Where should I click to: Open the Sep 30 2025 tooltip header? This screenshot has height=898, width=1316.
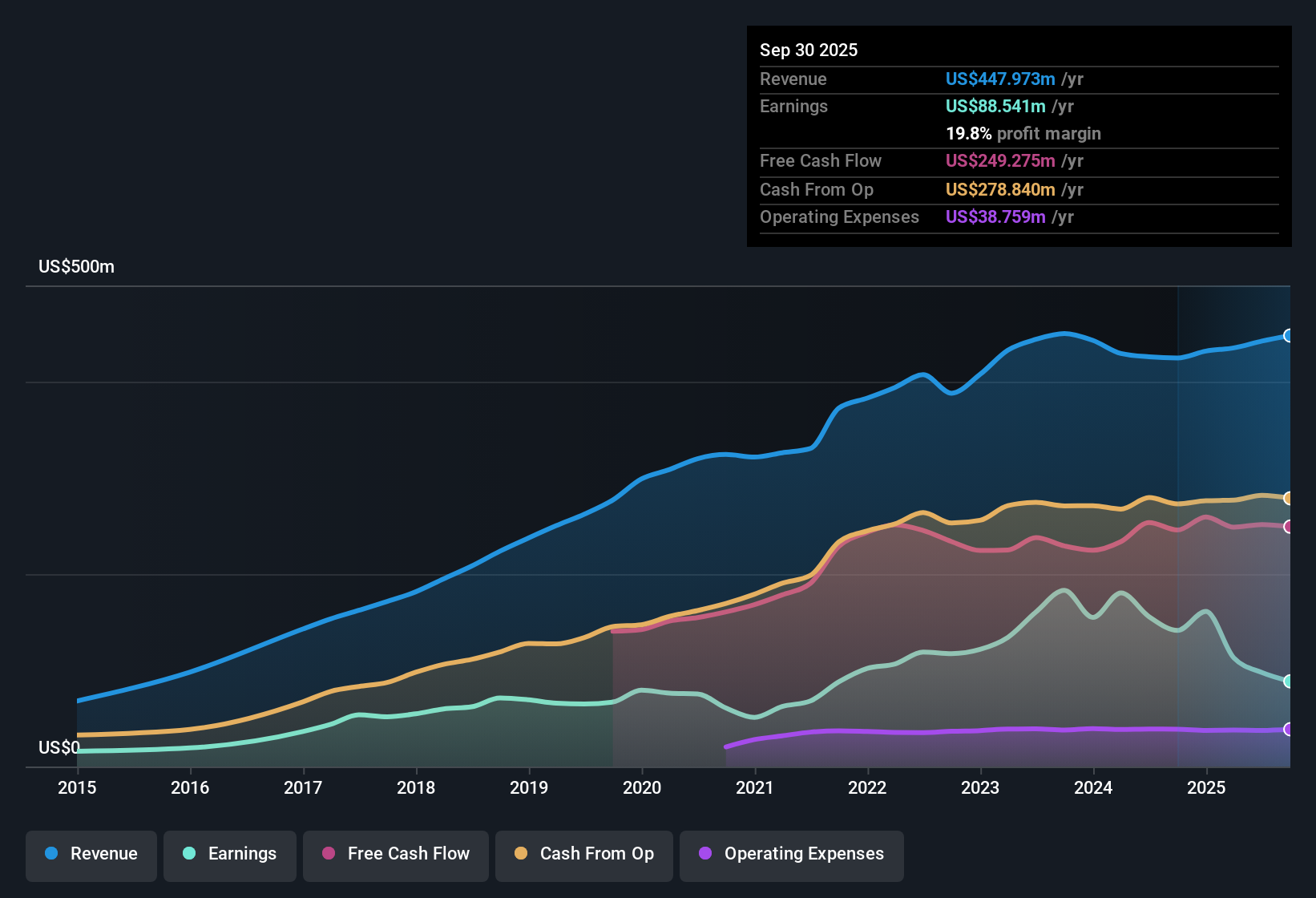(x=809, y=50)
